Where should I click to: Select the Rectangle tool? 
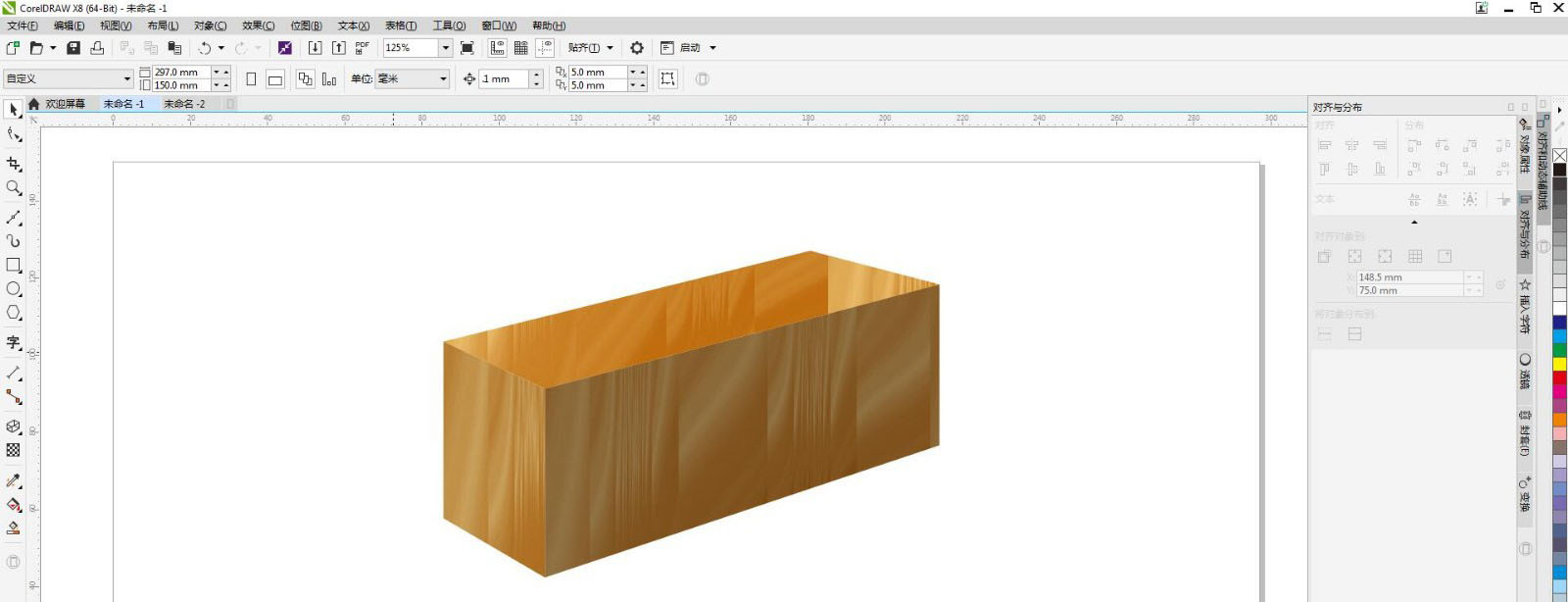(x=14, y=265)
